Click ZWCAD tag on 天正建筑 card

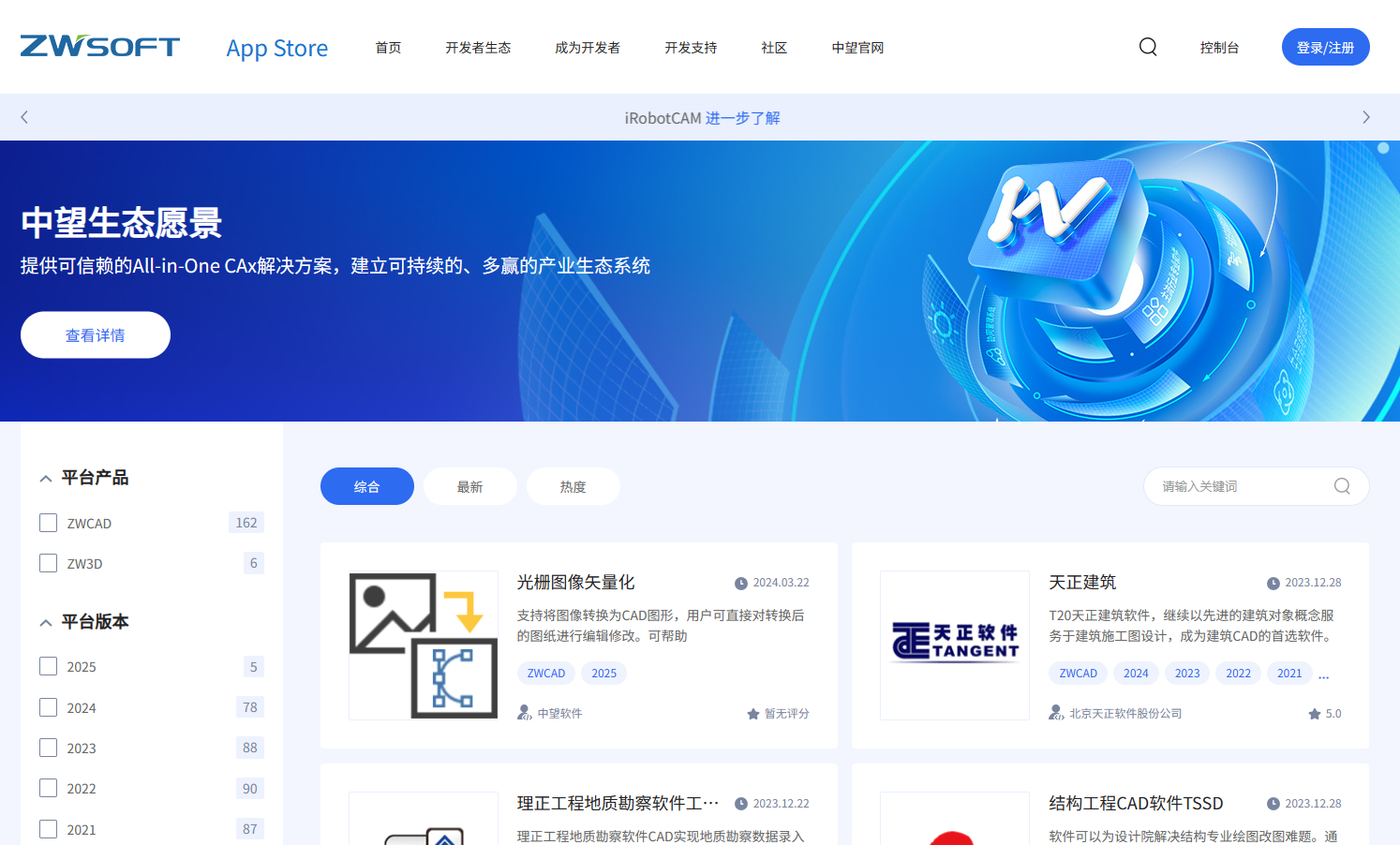tap(1079, 674)
